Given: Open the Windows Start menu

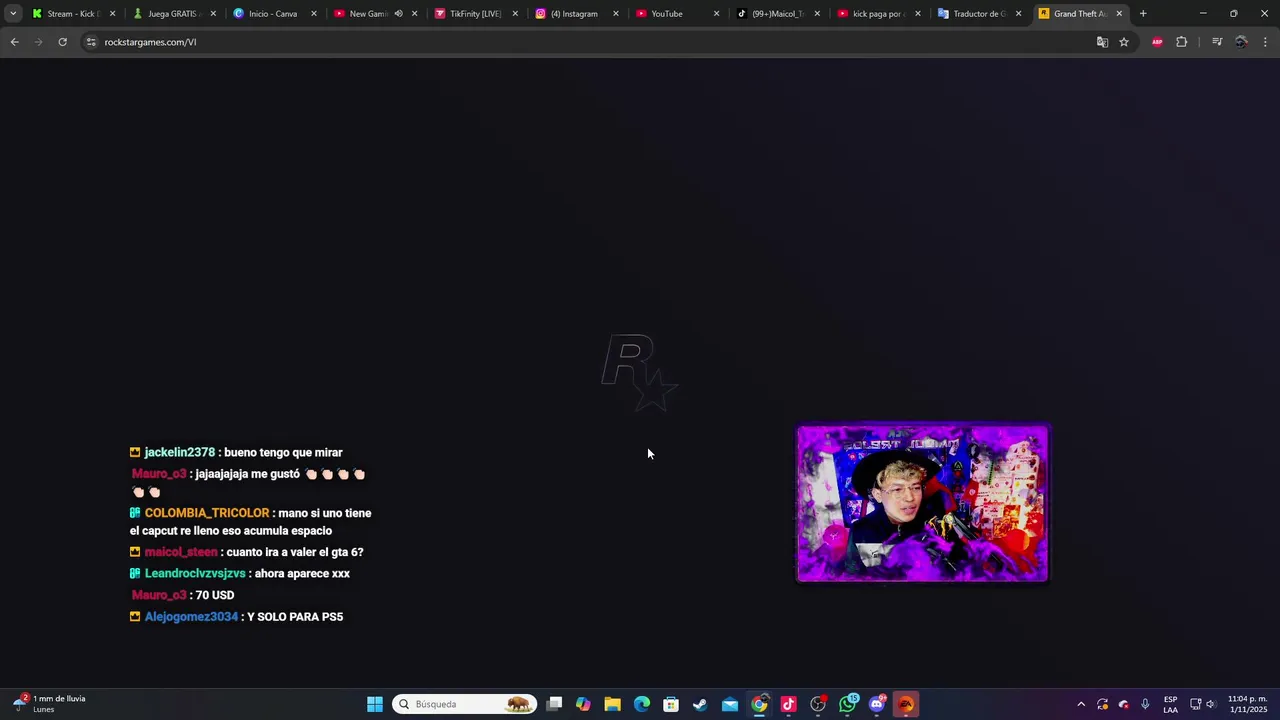Looking at the screenshot, I should pos(374,704).
